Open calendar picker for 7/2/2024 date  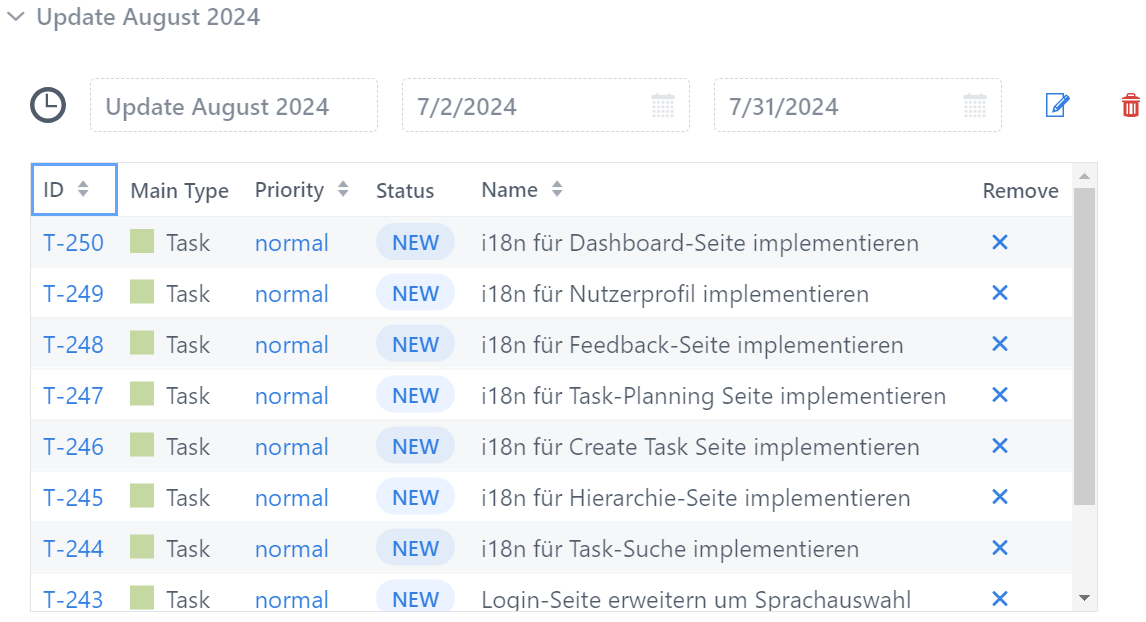coord(663,106)
